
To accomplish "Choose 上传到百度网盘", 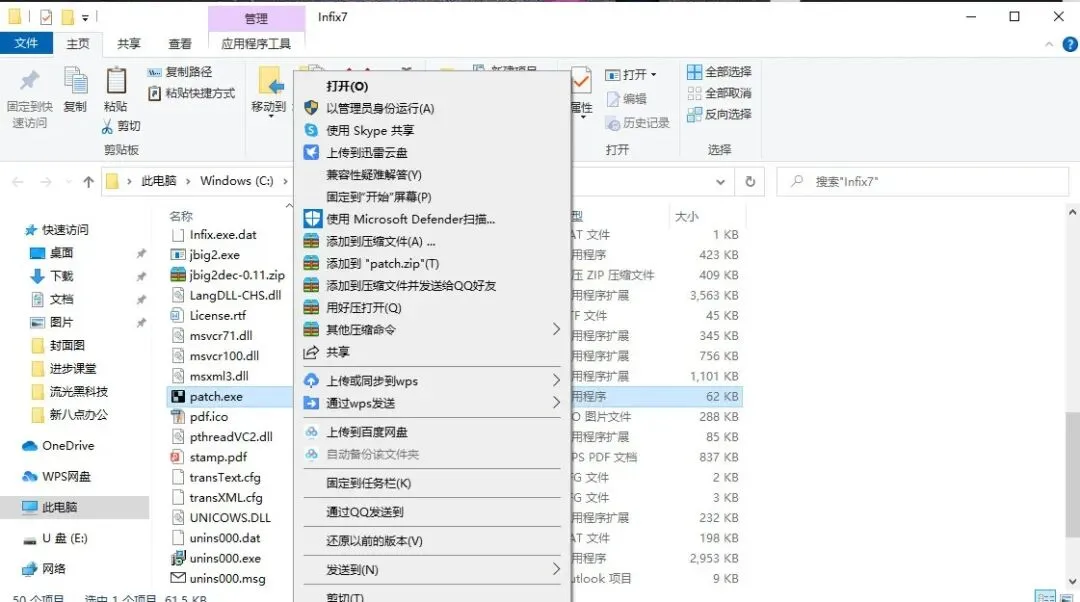I will pos(433,432).
